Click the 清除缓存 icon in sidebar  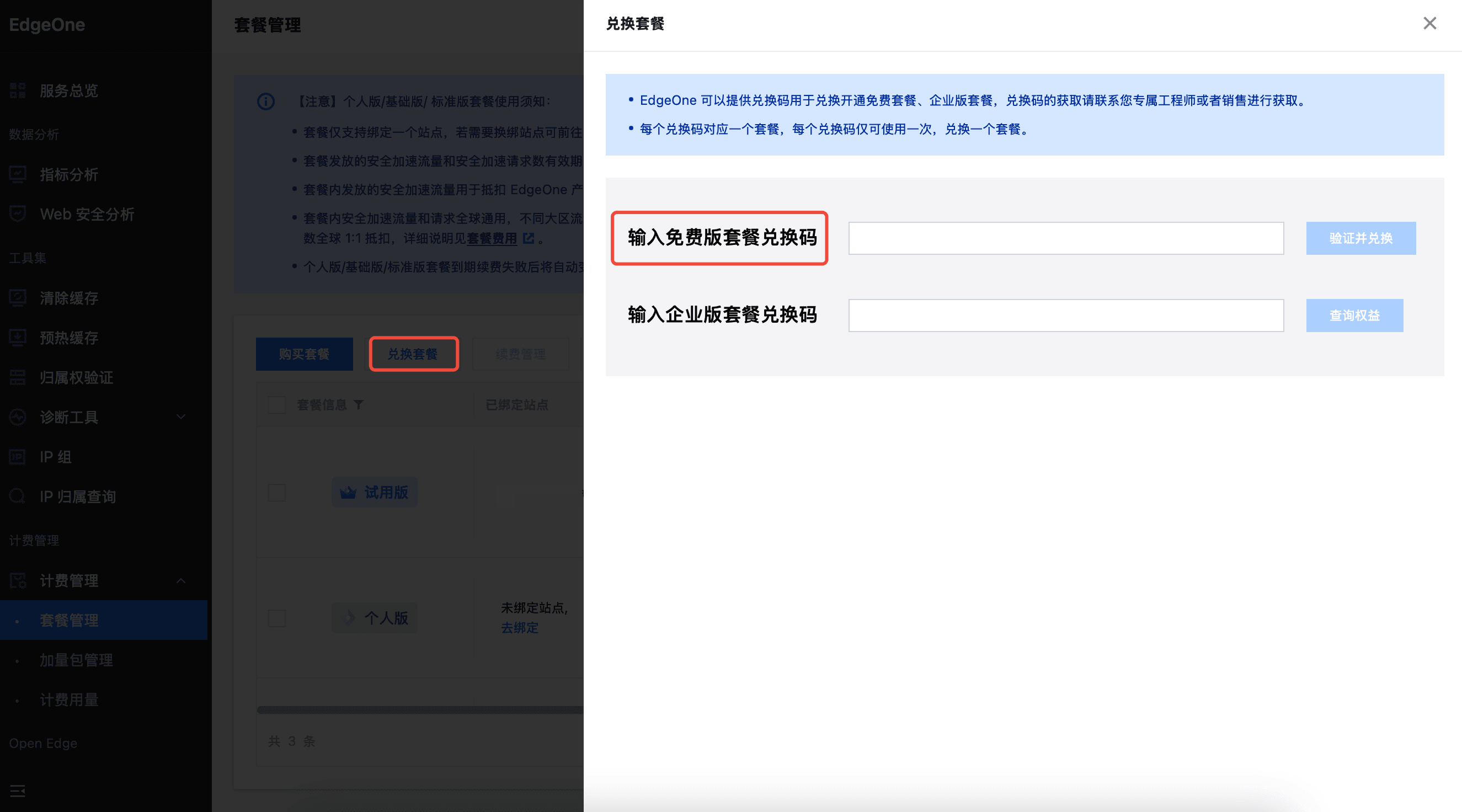coord(18,298)
